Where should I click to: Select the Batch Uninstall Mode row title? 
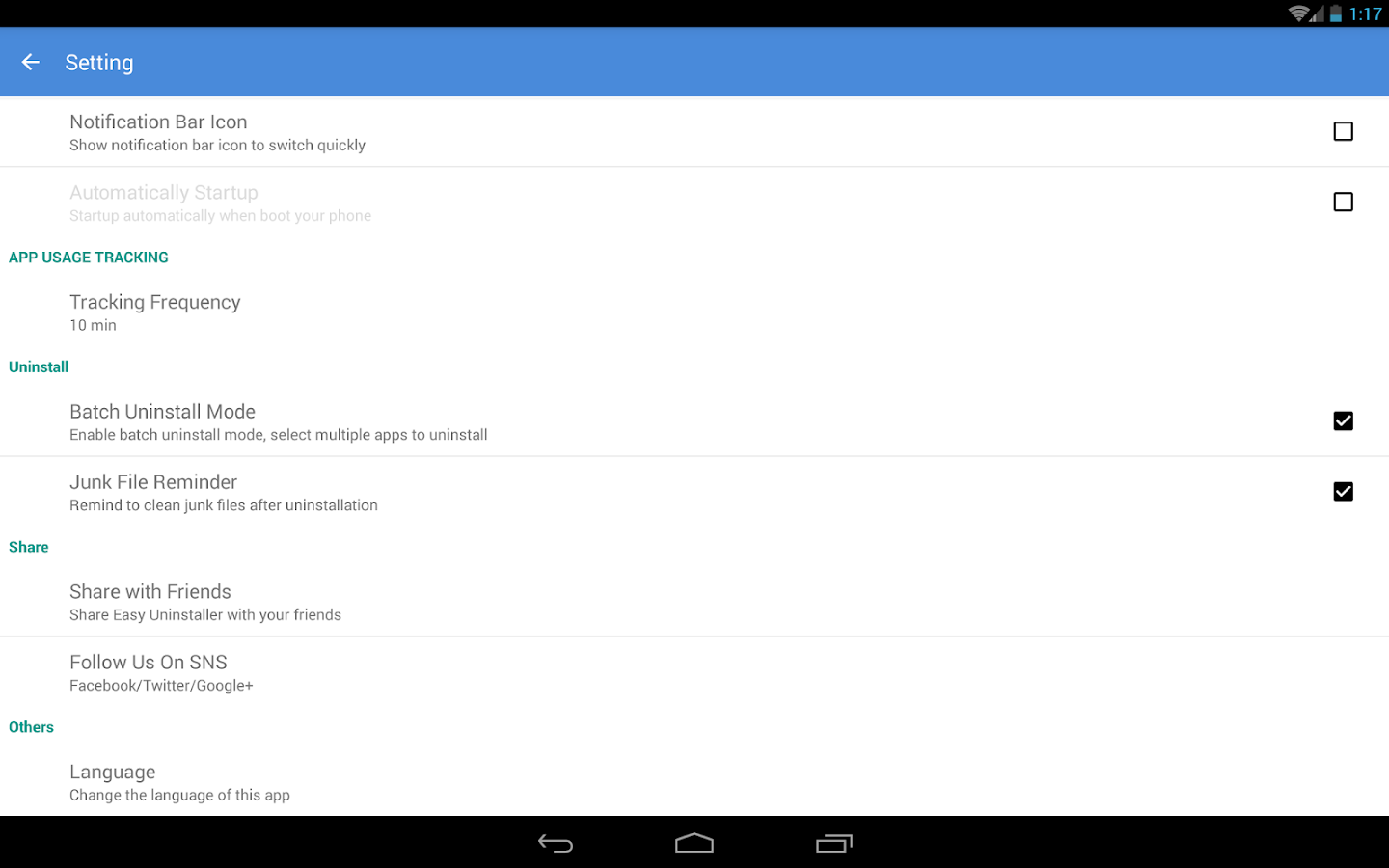coord(162,412)
